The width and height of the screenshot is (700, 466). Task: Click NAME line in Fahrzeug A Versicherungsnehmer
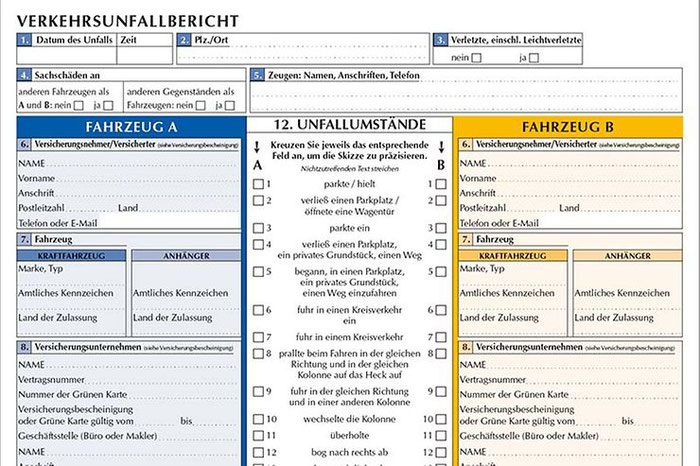pos(129,163)
